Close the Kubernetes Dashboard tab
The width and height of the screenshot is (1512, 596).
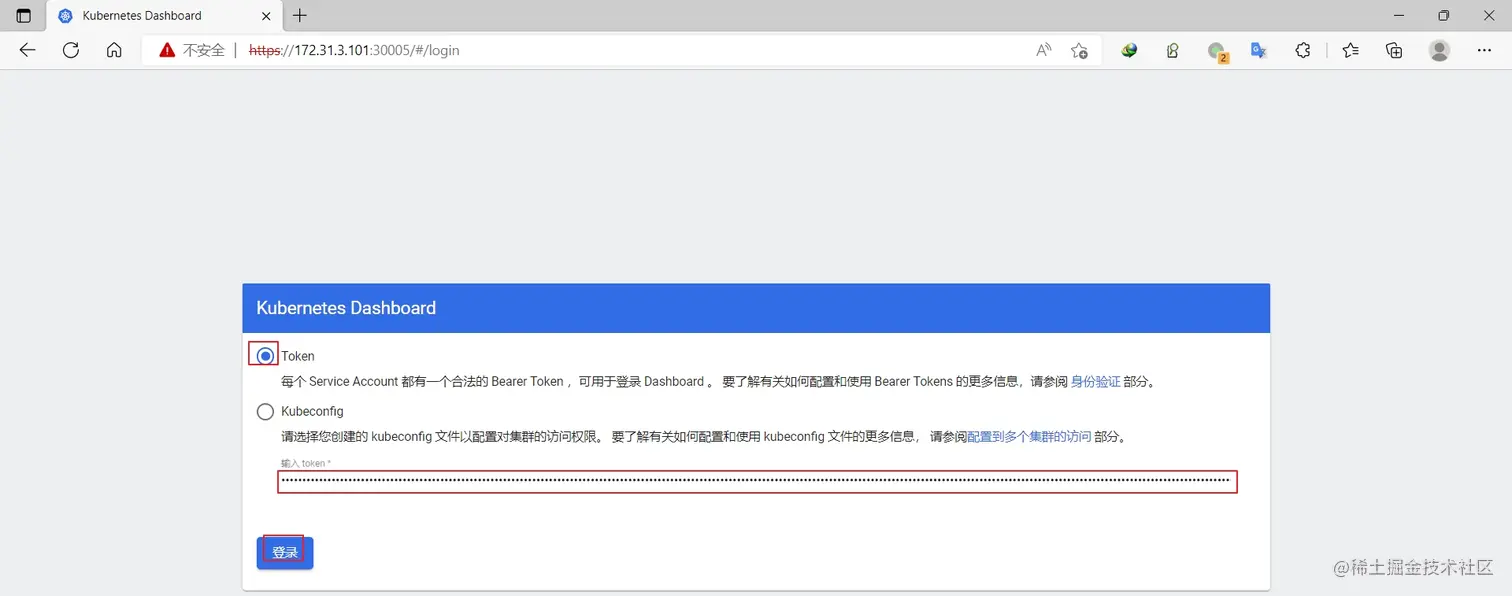[x=266, y=16]
